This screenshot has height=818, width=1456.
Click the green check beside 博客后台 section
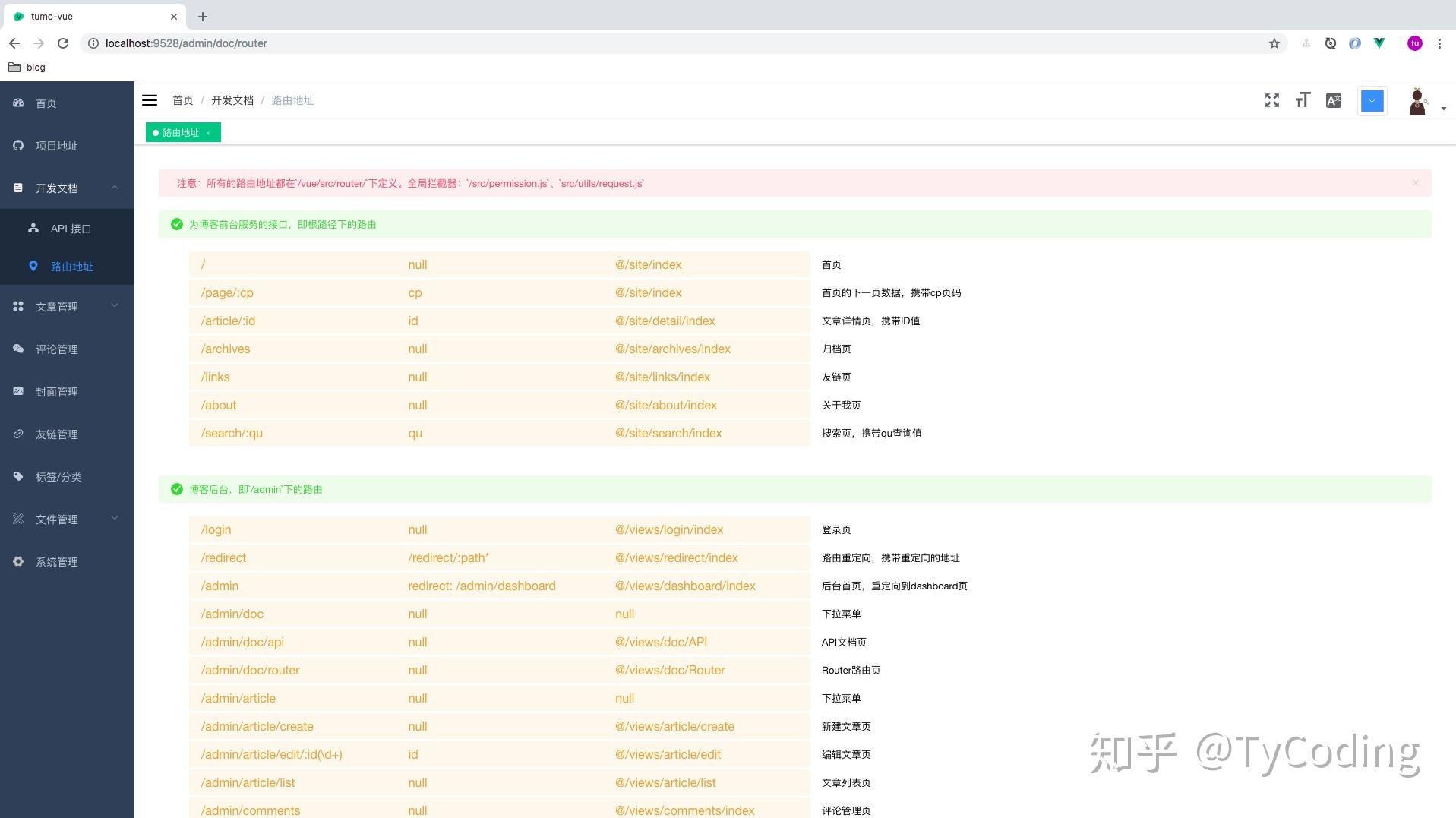[x=175, y=489]
